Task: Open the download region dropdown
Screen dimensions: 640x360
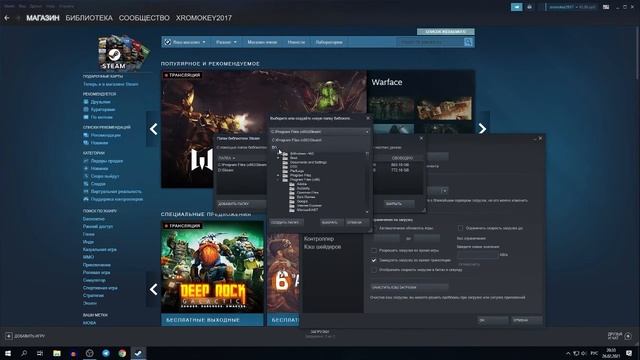Action: (x=444, y=191)
